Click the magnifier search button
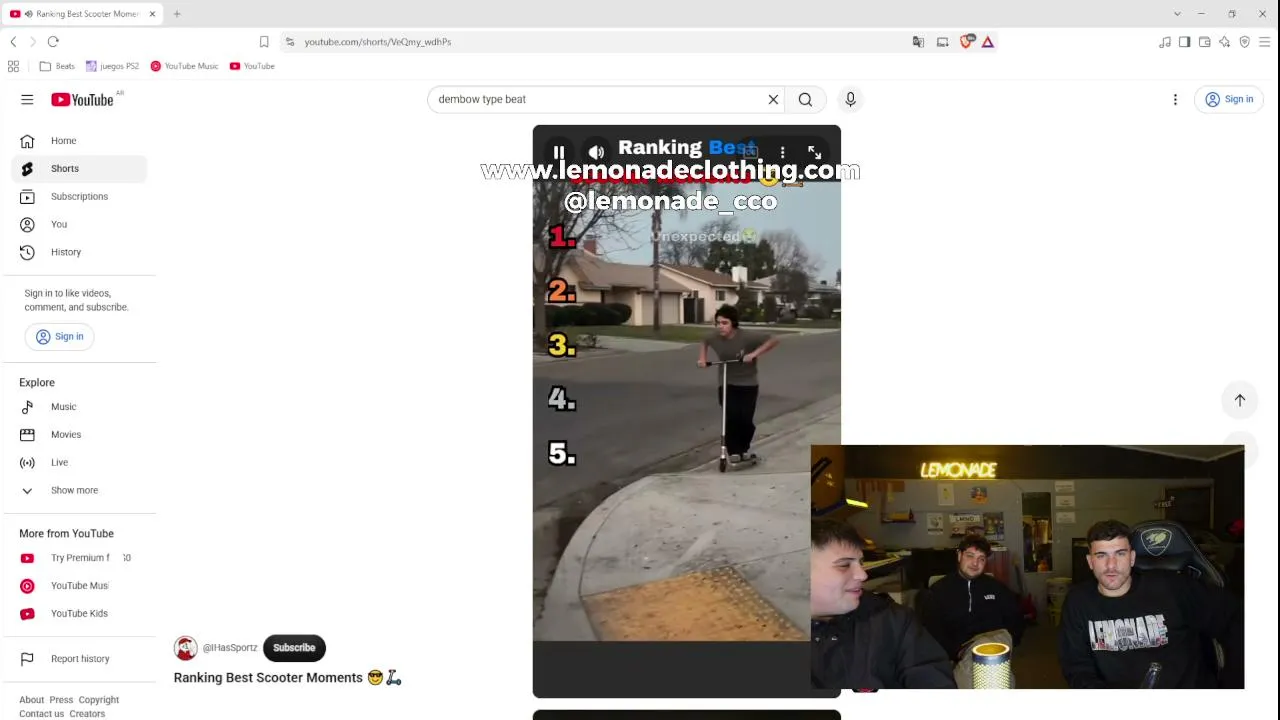 point(805,99)
